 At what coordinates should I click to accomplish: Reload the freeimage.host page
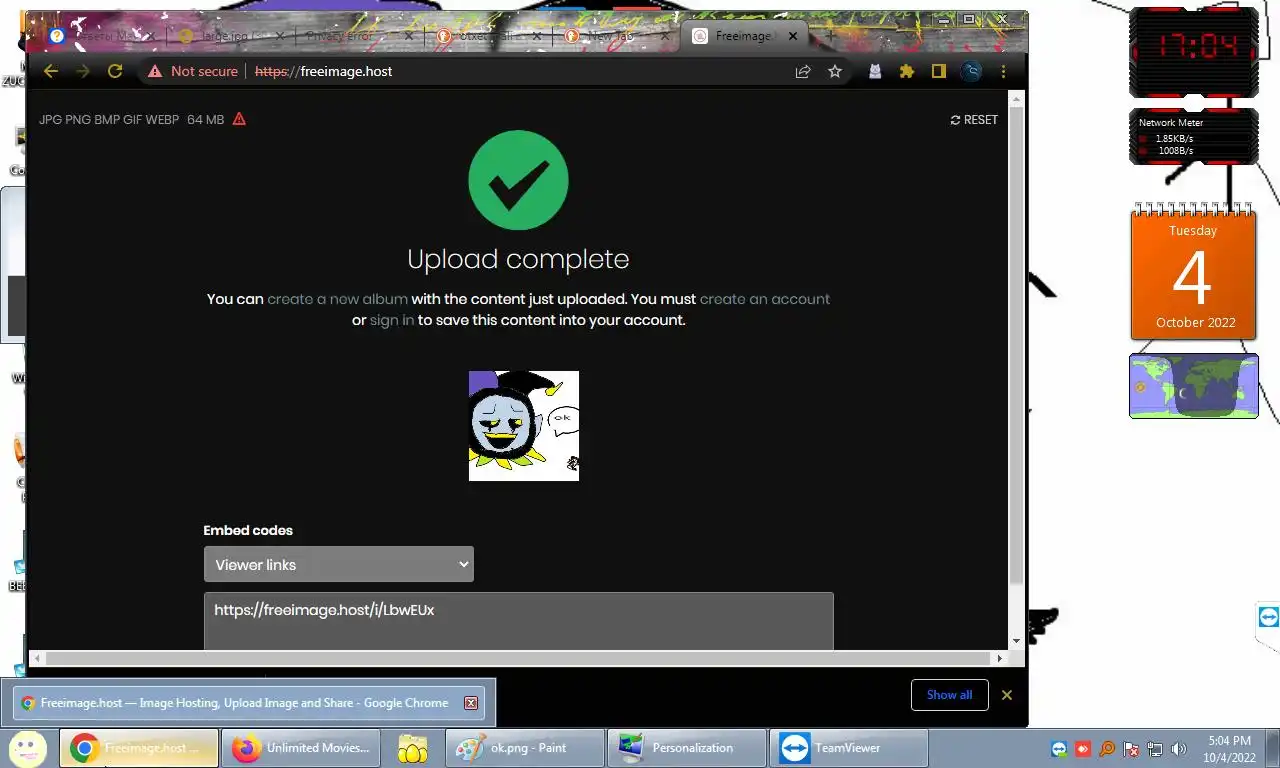point(115,71)
